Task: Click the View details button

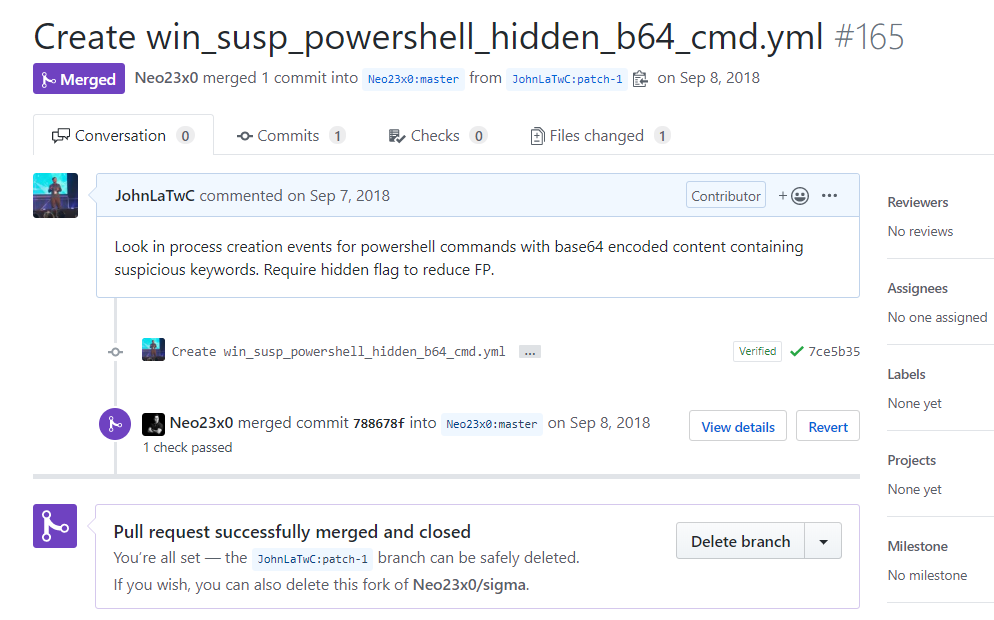Action: pos(738,427)
